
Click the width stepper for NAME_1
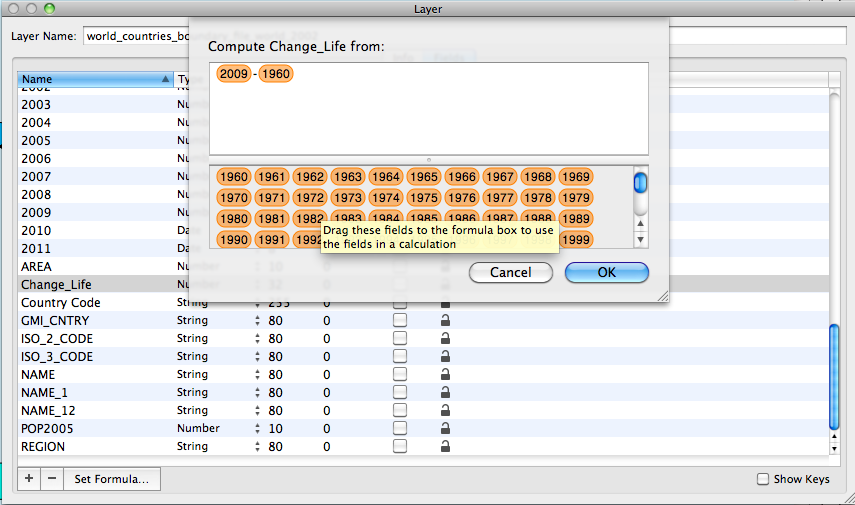tap(258, 393)
